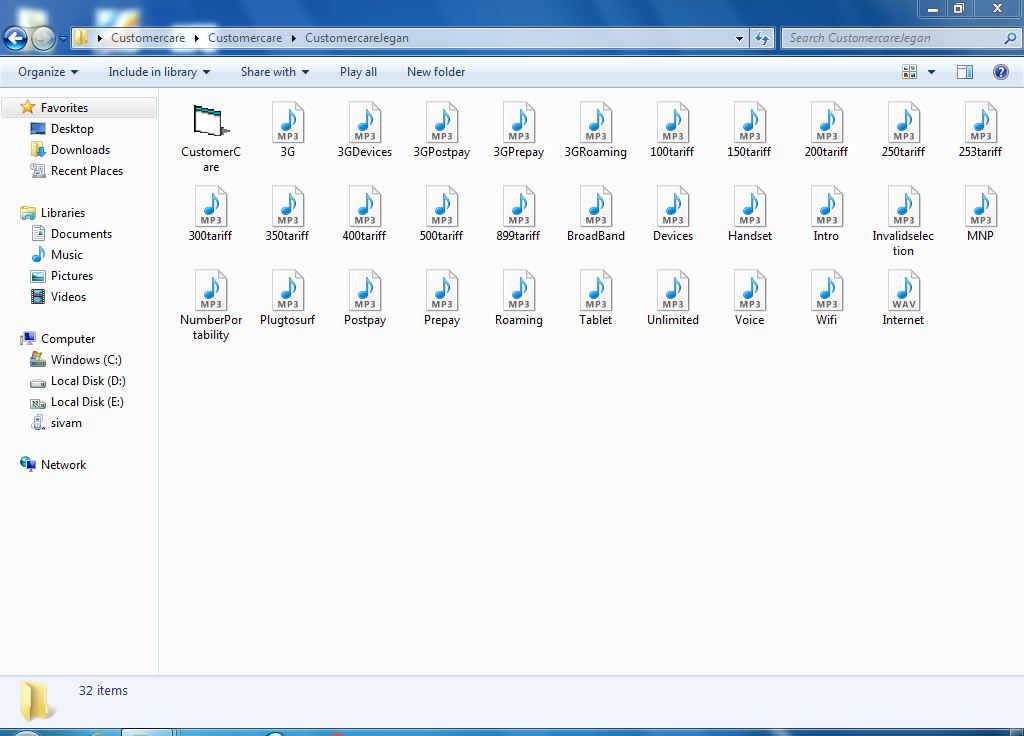Toggle the preview pane button

click(x=965, y=72)
